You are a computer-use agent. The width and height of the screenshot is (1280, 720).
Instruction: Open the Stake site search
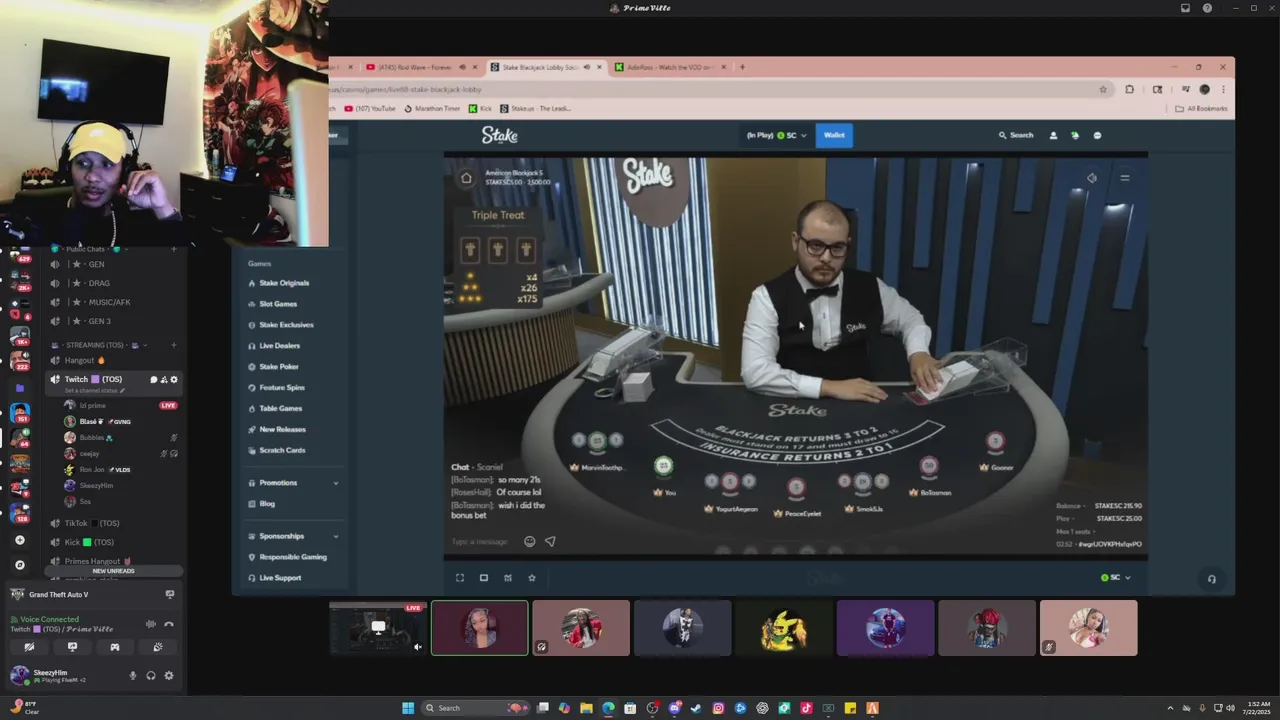click(x=1015, y=135)
